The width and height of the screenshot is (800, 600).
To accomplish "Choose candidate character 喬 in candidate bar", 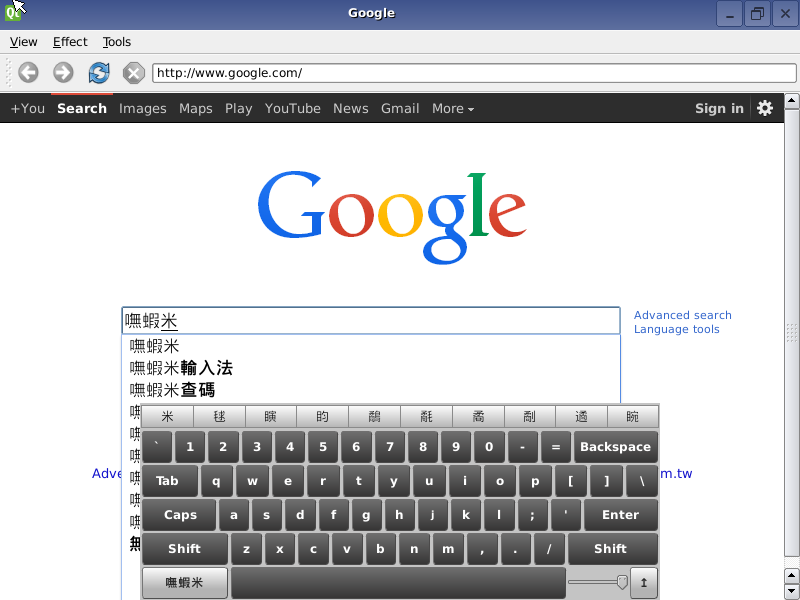I will pyautogui.click(x=478, y=417).
